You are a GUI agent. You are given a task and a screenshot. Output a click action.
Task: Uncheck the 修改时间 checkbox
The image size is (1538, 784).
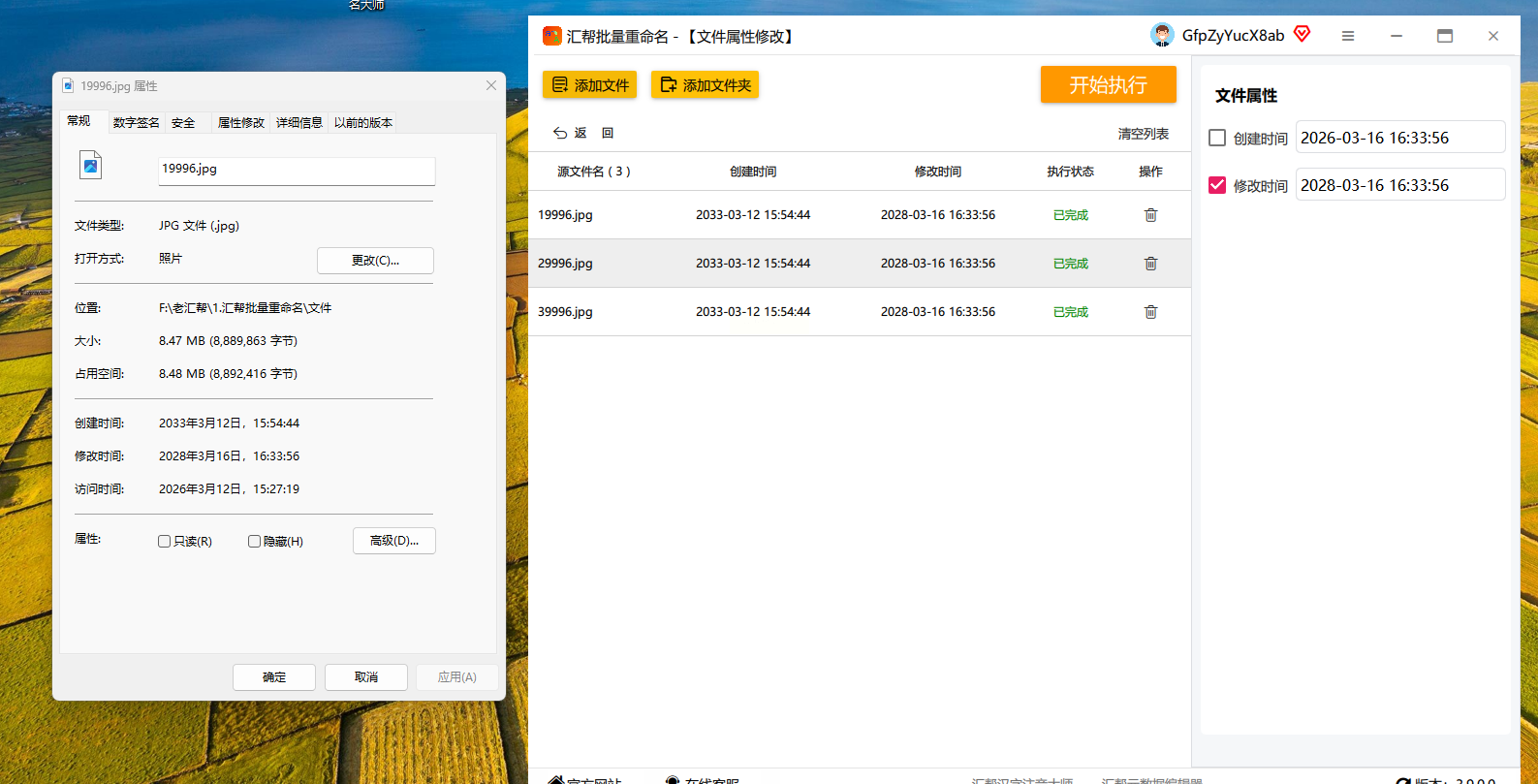[1217, 185]
